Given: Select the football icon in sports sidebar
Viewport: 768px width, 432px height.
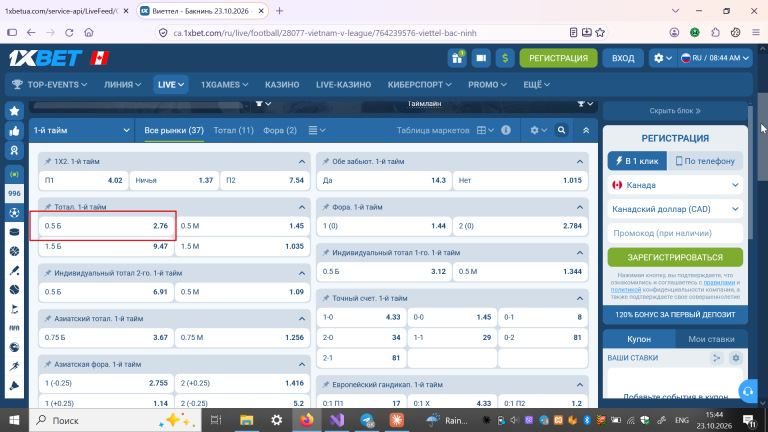Looking at the screenshot, I should click(x=14, y=213).
